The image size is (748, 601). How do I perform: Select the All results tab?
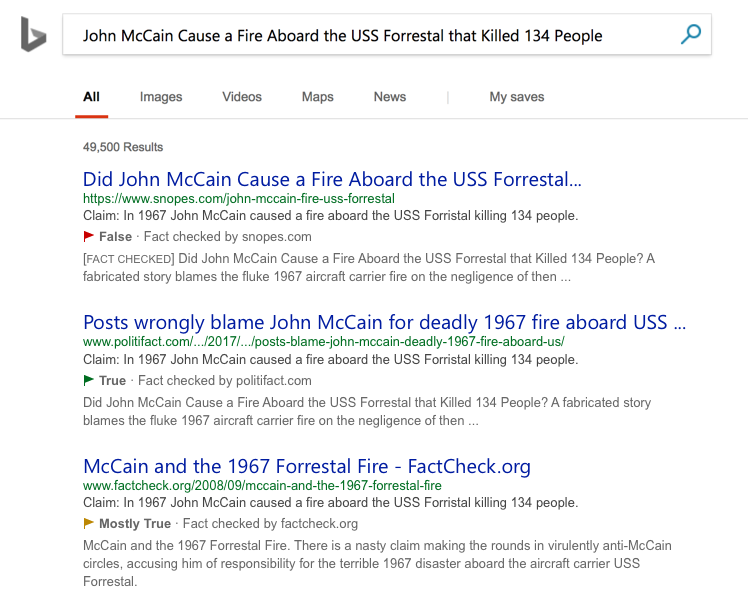click(91, 97)
